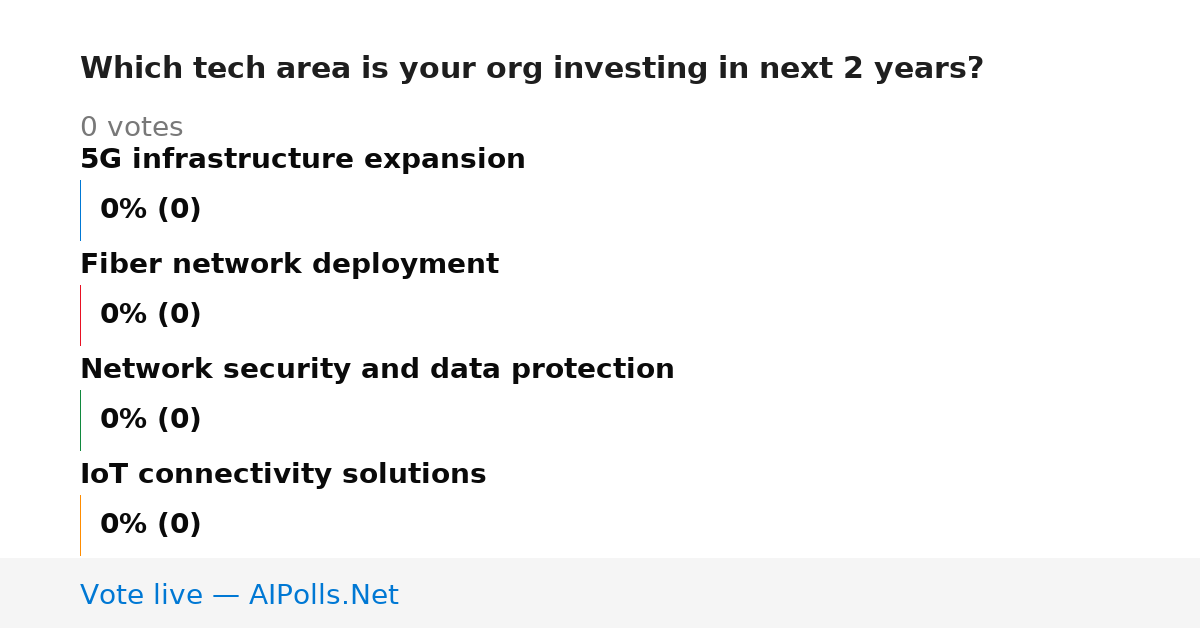Click the blue result bar for 5G infrastructure
The height and width of the screenshot is (628, 1200).
[x=80, y=210]
